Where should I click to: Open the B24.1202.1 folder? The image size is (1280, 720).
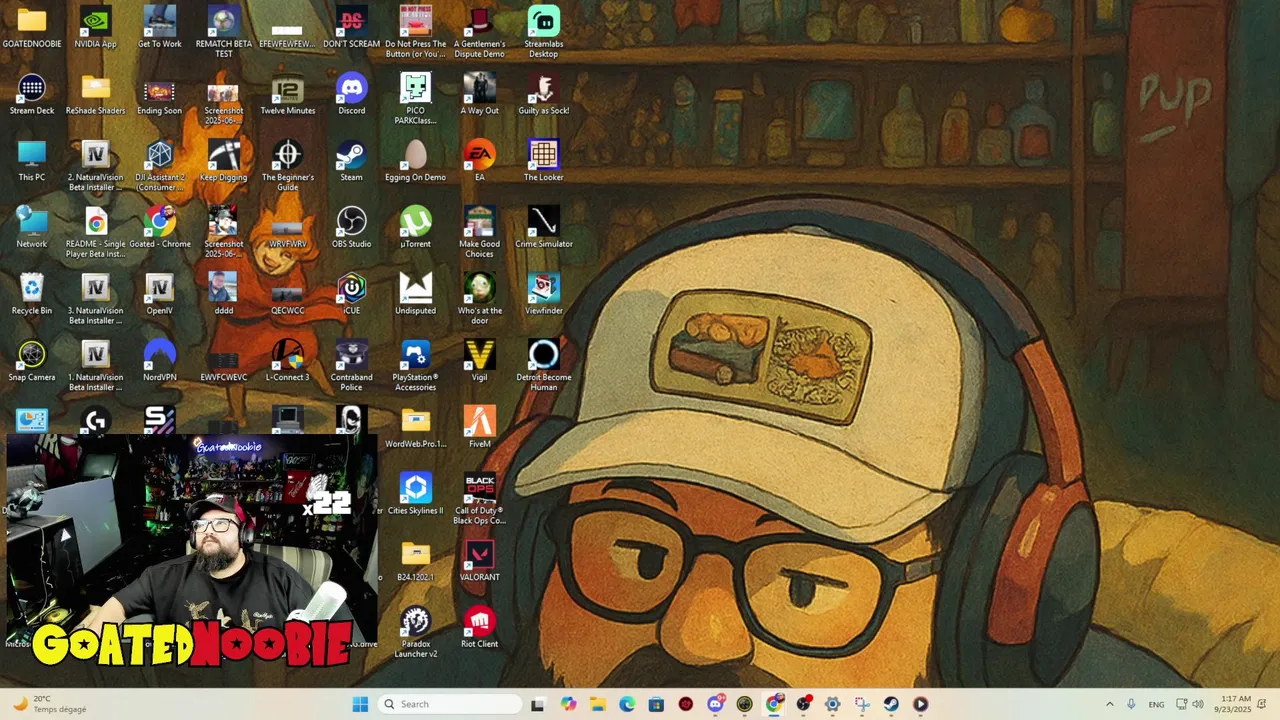[x=415, y=561]
